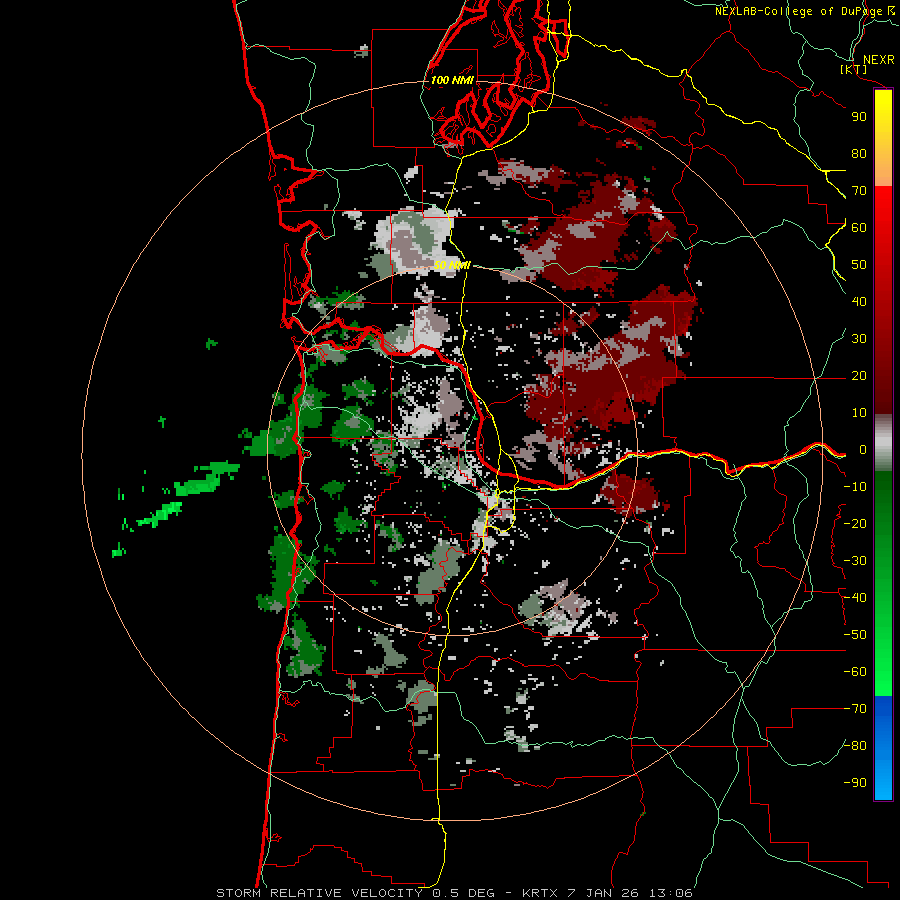The image size is (900, 900).
Task: Click the bright red segment of color bar
Action: 883,208
